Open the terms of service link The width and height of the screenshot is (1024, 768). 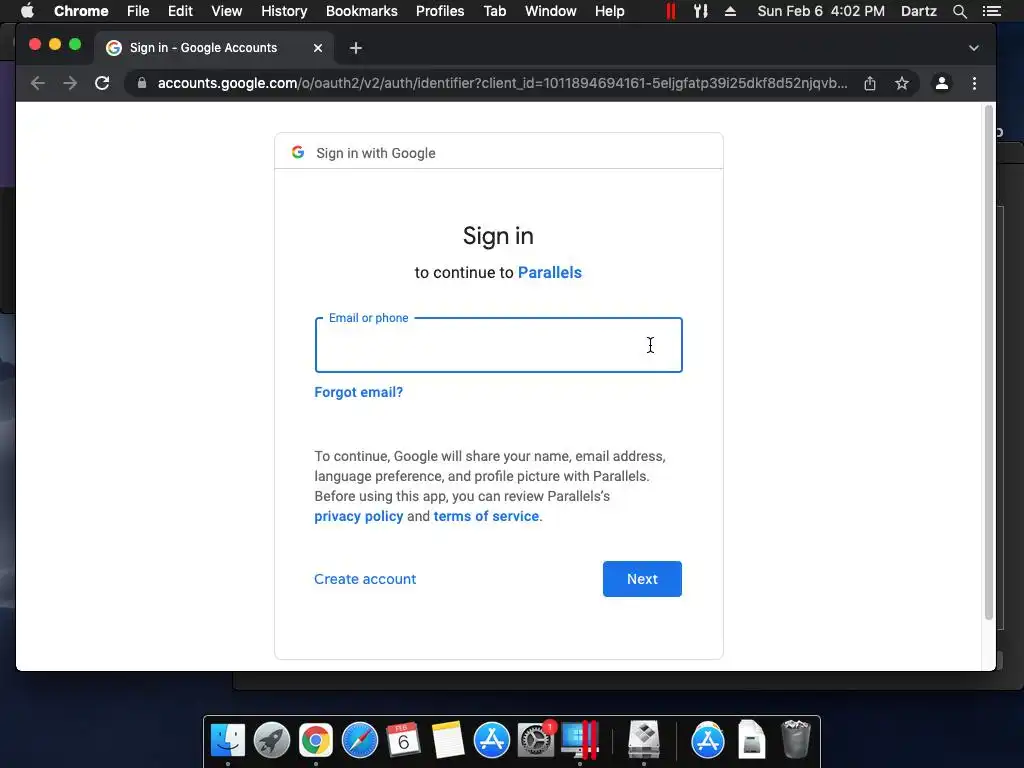[x=487, y=516]
